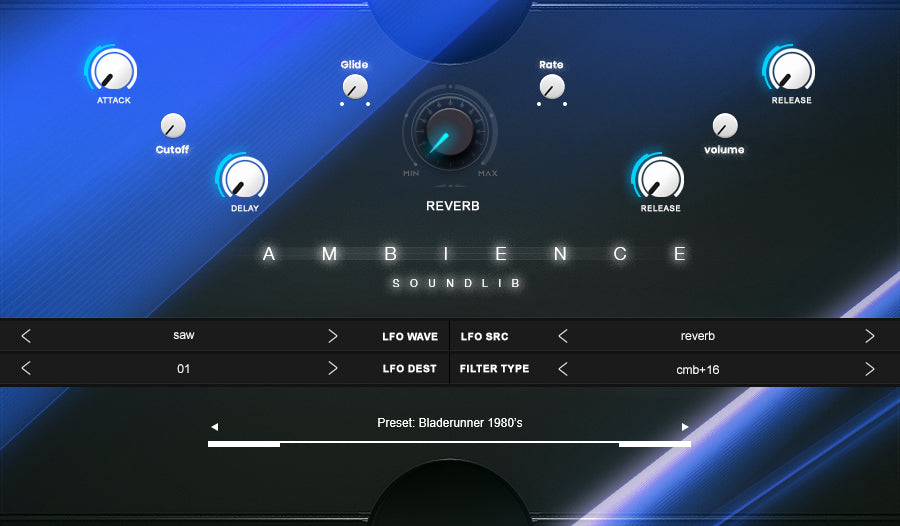Screen dimensions: 900x526
Task: Click the LFO SRC label
Action: click(x=484, y=337)
